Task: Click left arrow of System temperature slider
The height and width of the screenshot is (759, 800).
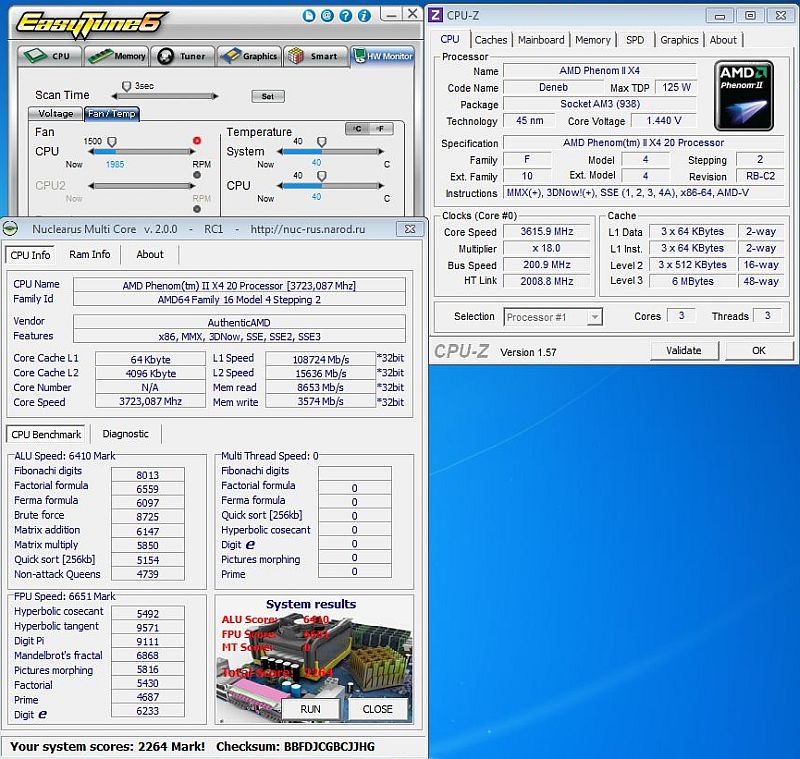Action: pyautogui.click(x=280, y=151)
